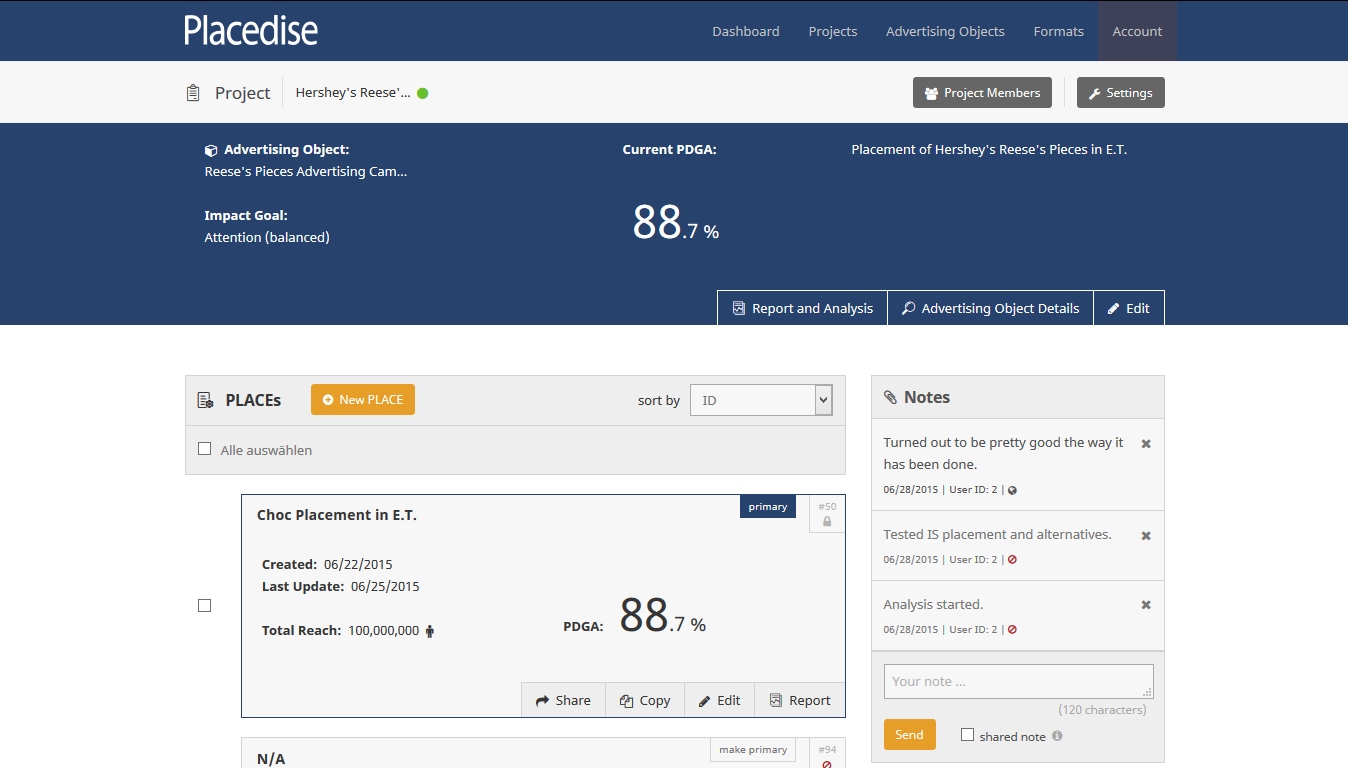Screen dimensions: 1348x768
Task: Create a New PLACE
Action: 363,400
